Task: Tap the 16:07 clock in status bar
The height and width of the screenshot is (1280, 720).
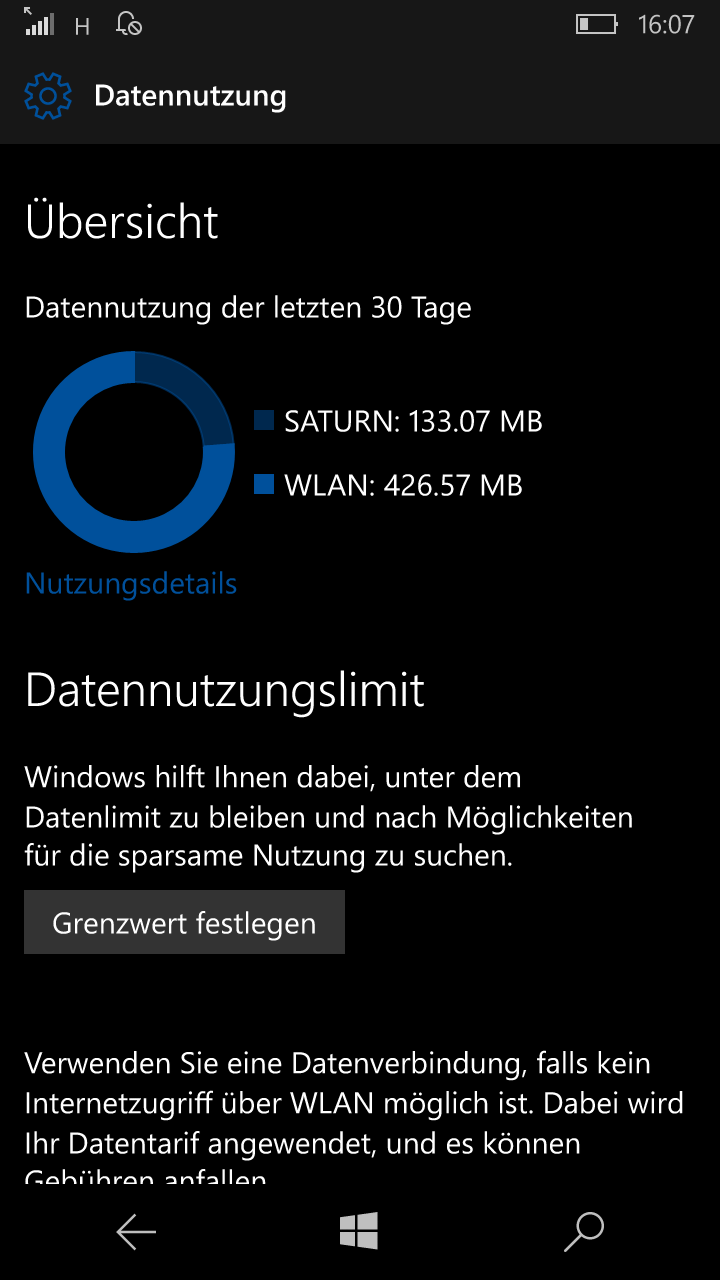Action: [x=666, y=24]
